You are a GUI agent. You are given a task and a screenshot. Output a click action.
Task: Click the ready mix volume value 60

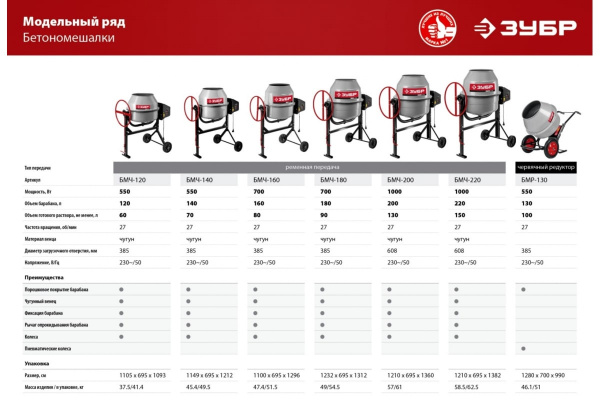point(123,216)
